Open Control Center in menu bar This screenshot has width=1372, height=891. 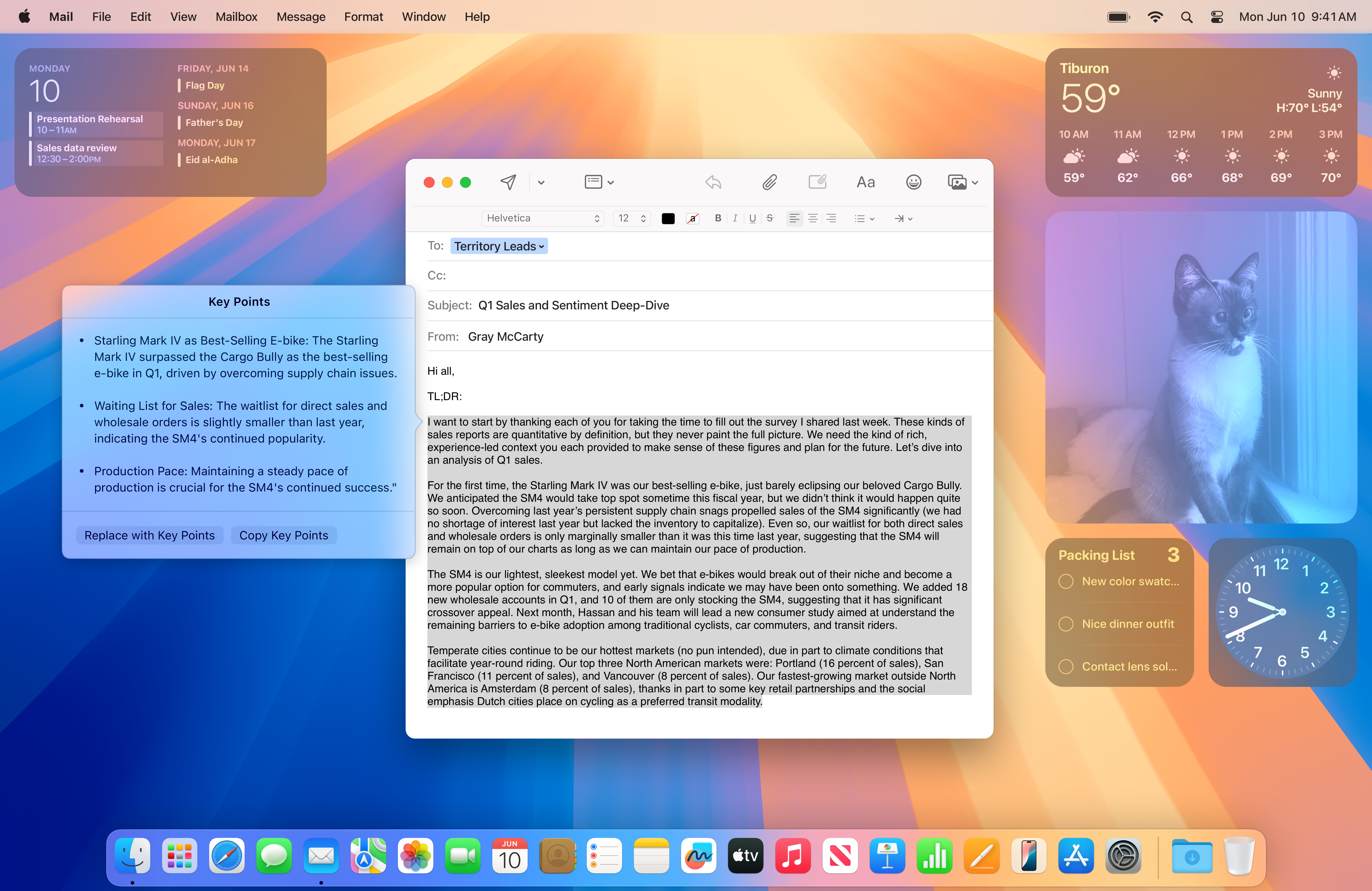pos(1217,17)
